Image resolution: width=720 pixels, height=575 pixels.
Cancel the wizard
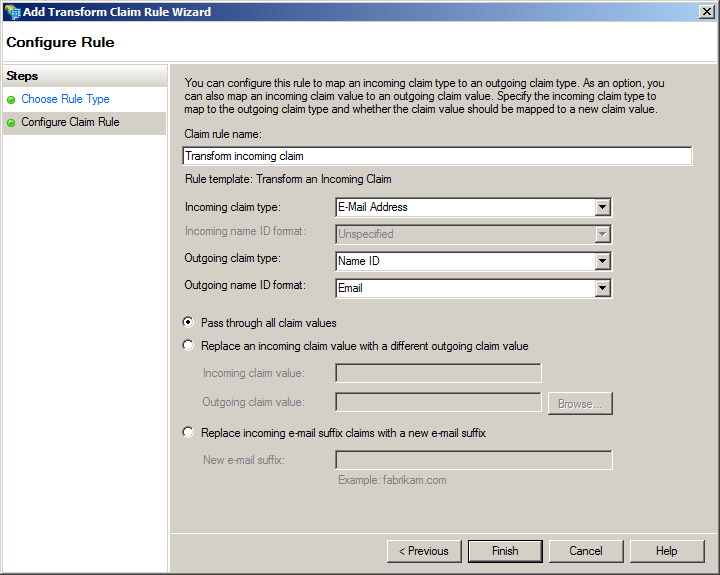pyautogui.click(x=586, y=551)
